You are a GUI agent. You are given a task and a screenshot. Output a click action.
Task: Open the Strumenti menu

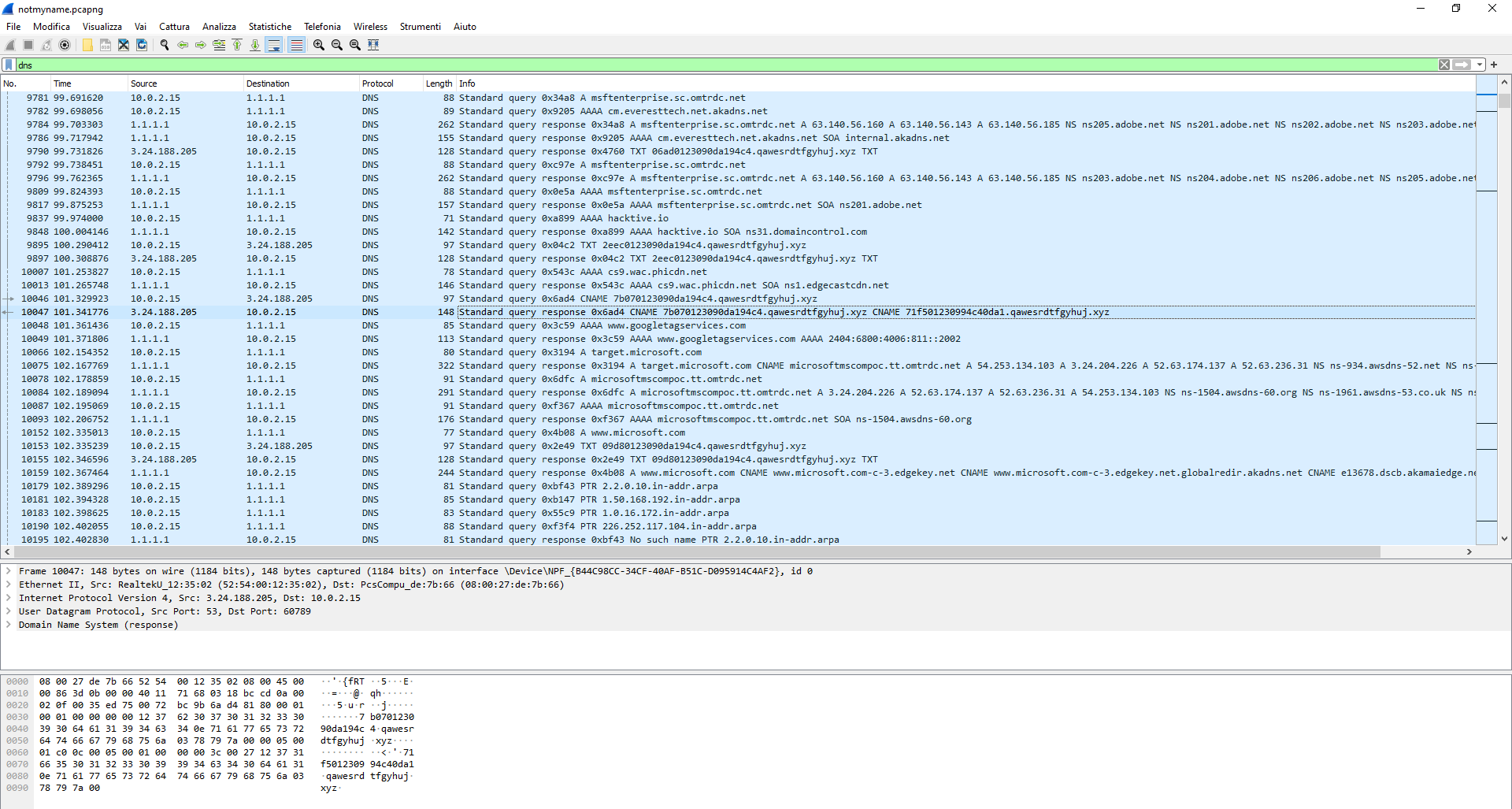pos(420,26)
